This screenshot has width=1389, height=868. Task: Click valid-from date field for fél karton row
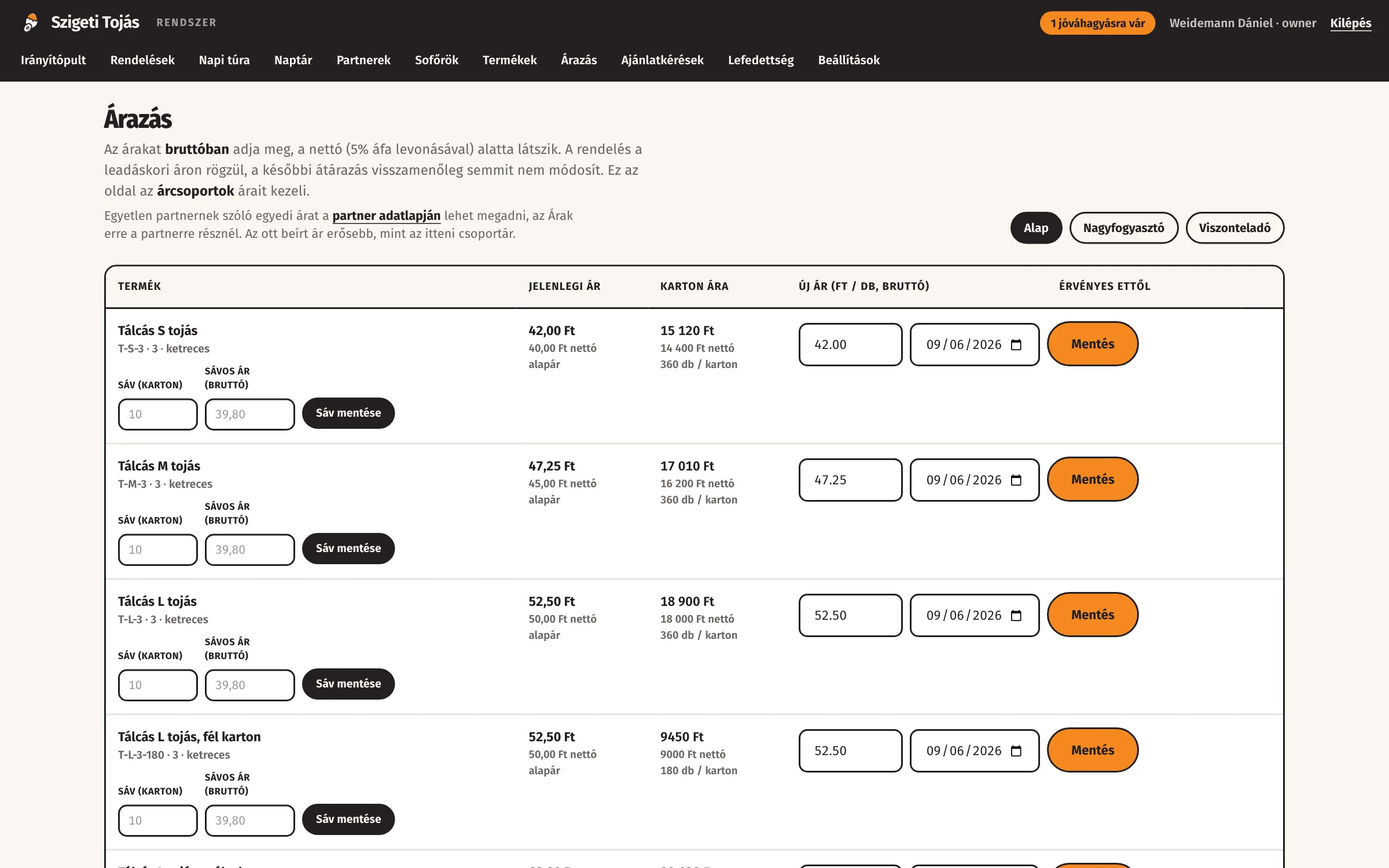975,751
